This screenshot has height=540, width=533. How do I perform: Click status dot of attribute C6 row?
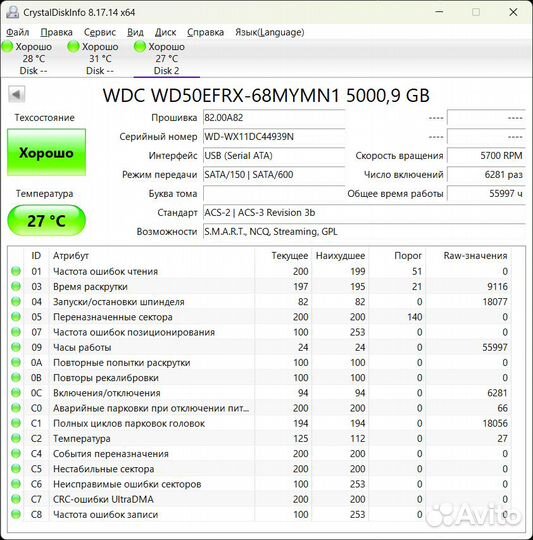(16, 484)
